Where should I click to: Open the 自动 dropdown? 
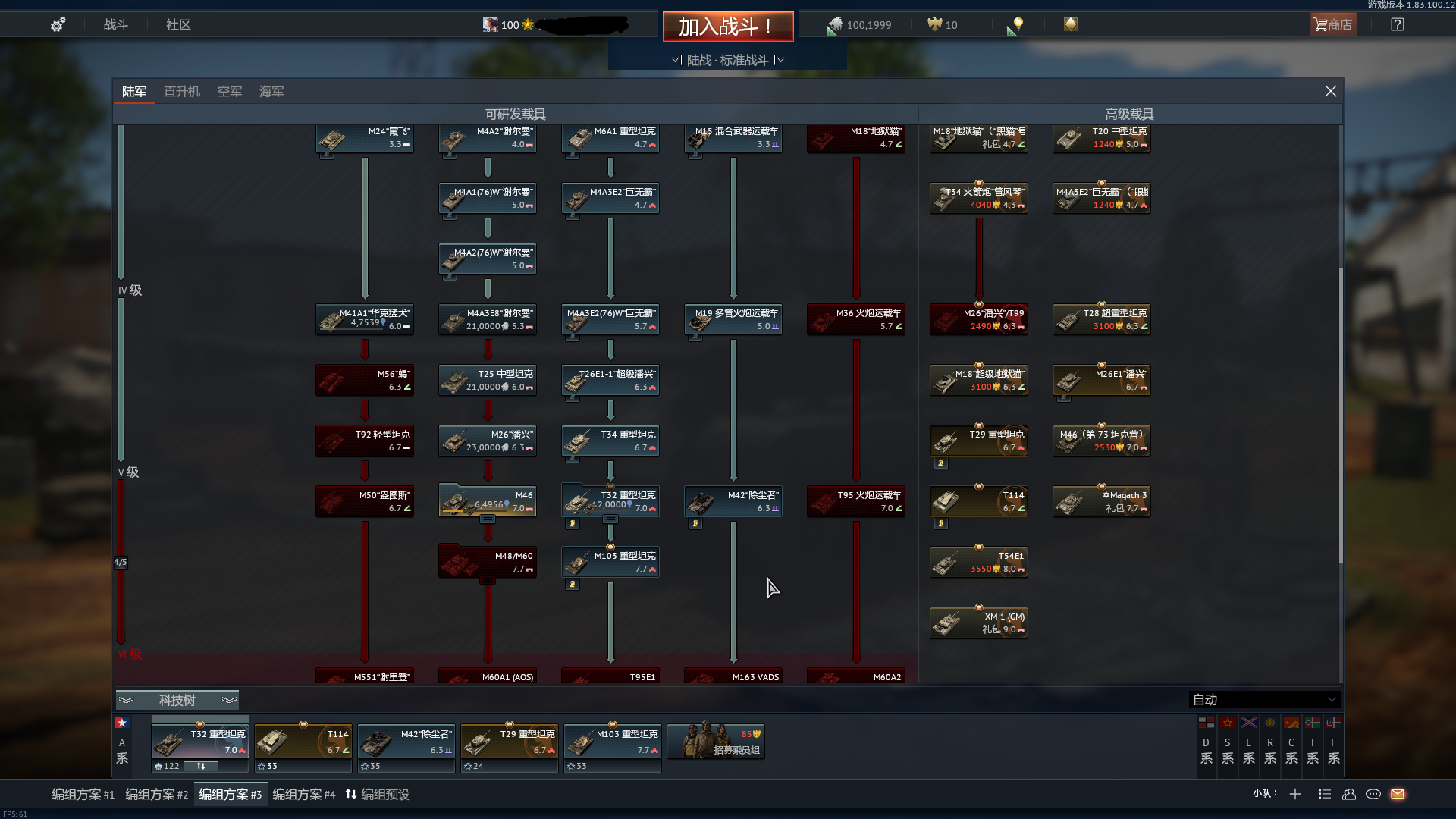pos(1263,700)
